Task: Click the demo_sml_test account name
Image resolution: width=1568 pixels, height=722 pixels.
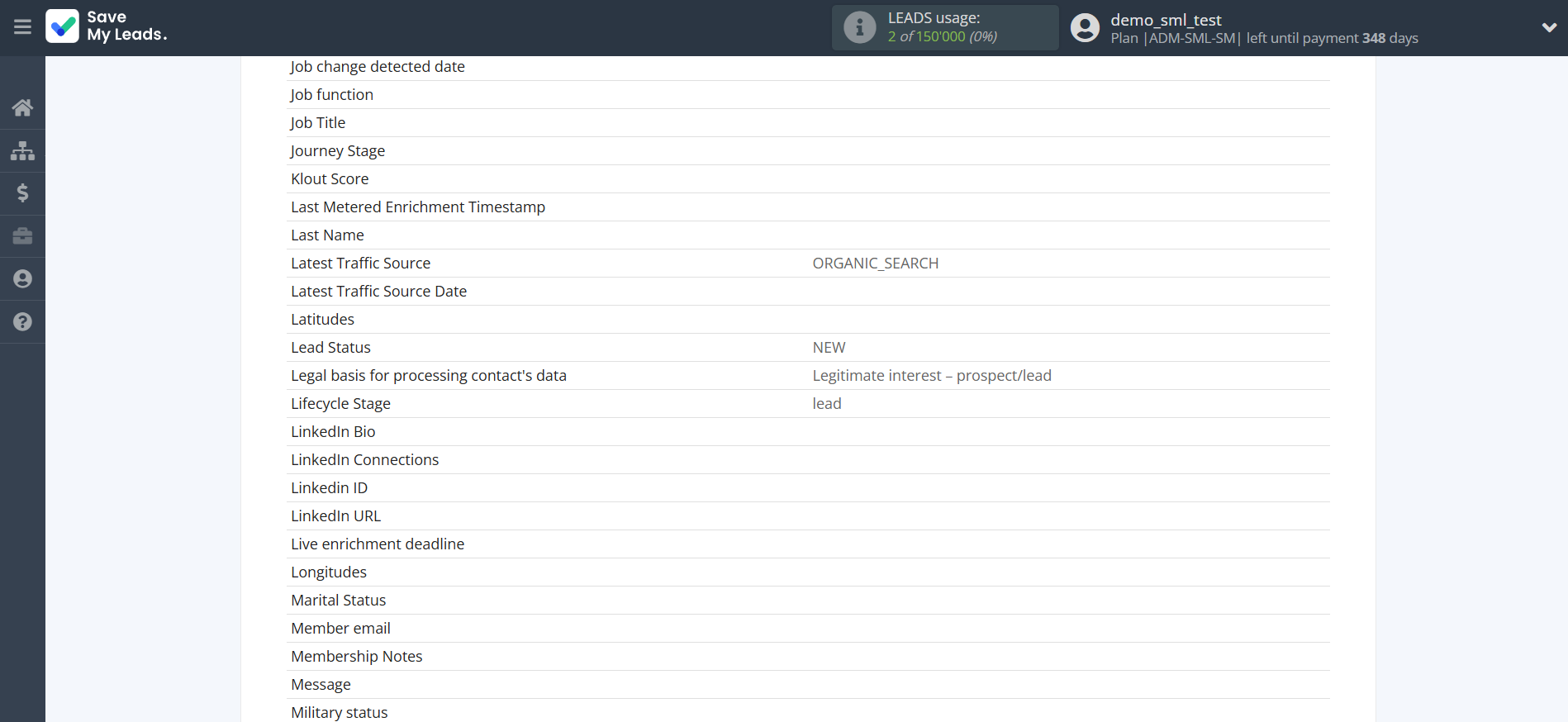Action: tap(1165, 20)
